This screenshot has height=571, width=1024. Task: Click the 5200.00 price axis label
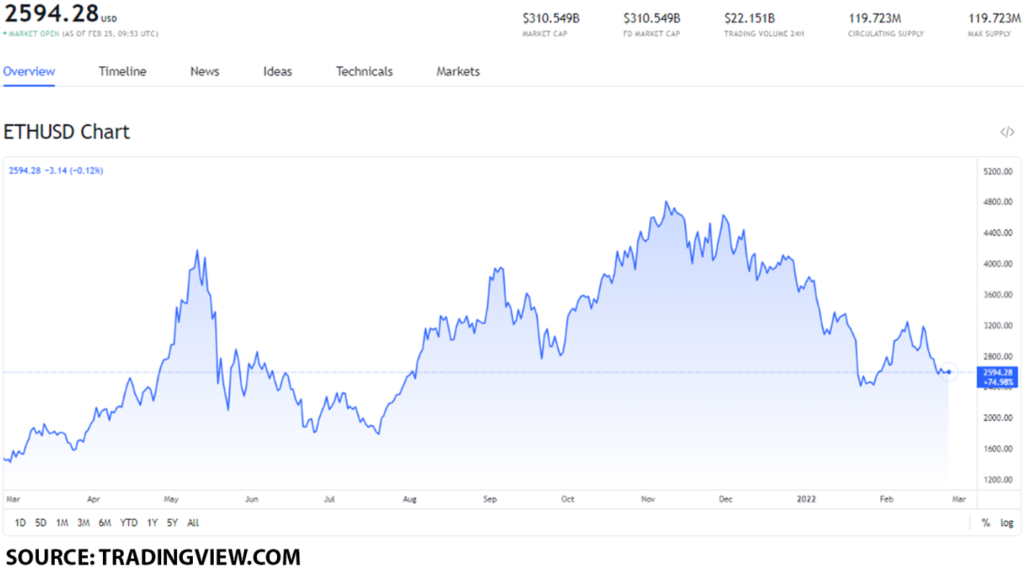point(998,171)
